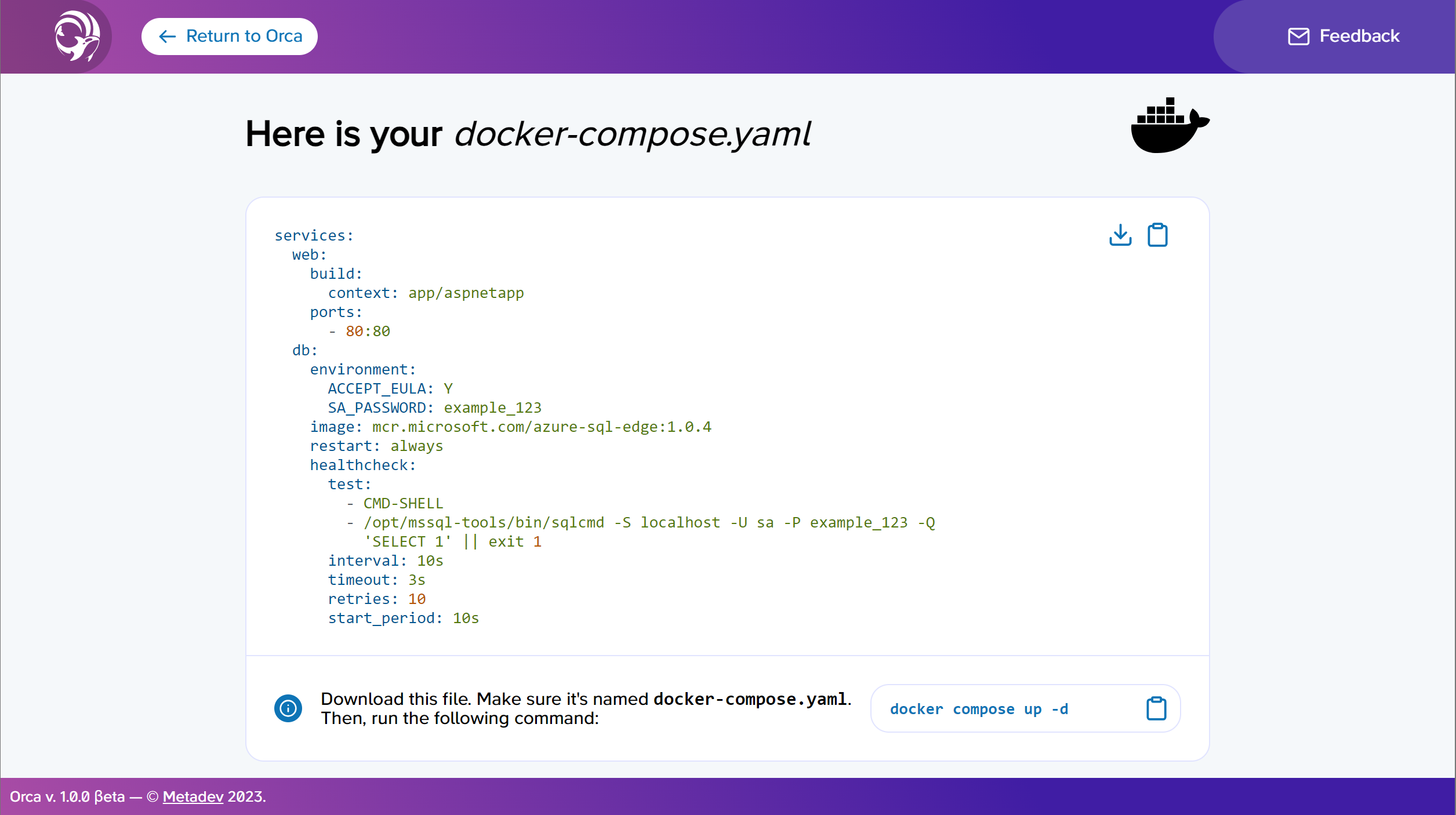
Task: Select the ACCEPT_EULA value toggle
Action: click(x=448, y=388)
